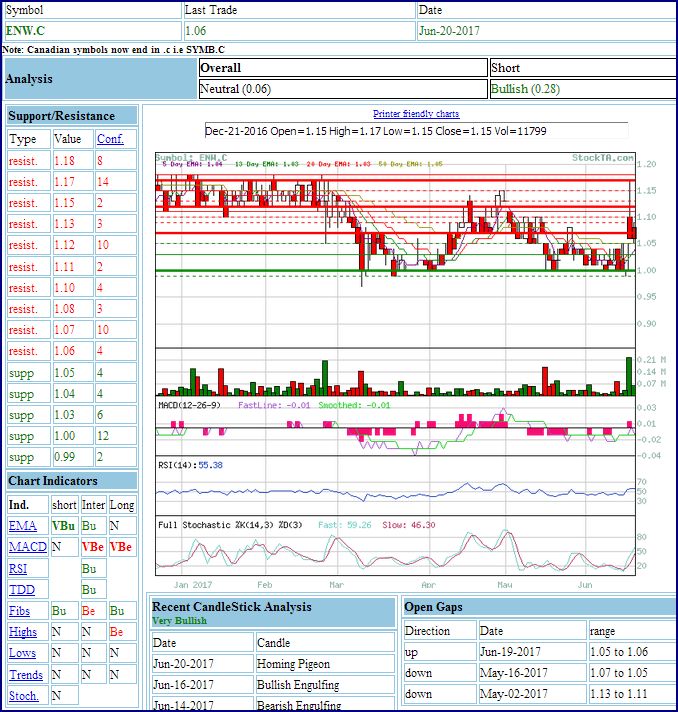This screenshot has width=678, height=712.
Task: Click the 'Chart Indicators' panel header
Action: coord(72,481)
